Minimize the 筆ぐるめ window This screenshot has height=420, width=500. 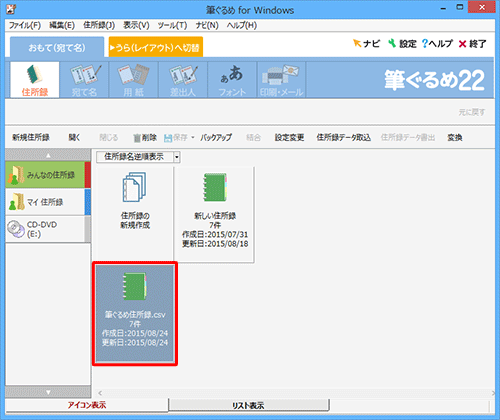[443, 9]
